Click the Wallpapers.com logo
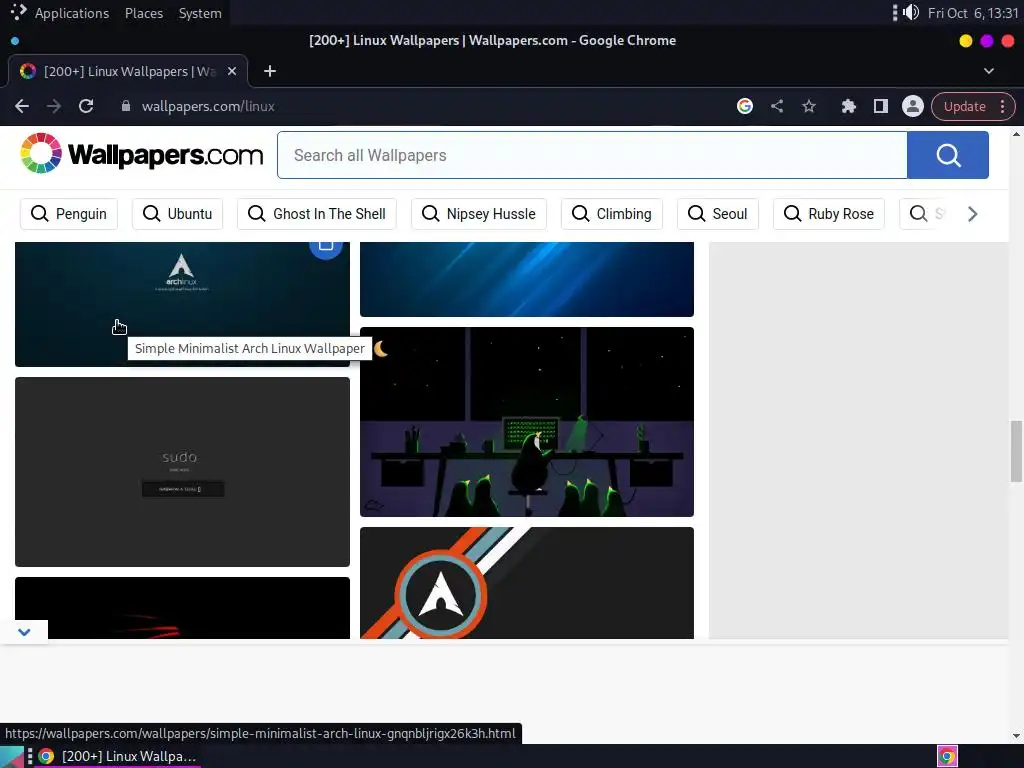Image resolution: width=1024 pixels, height=768 pixels. (141, 154)
